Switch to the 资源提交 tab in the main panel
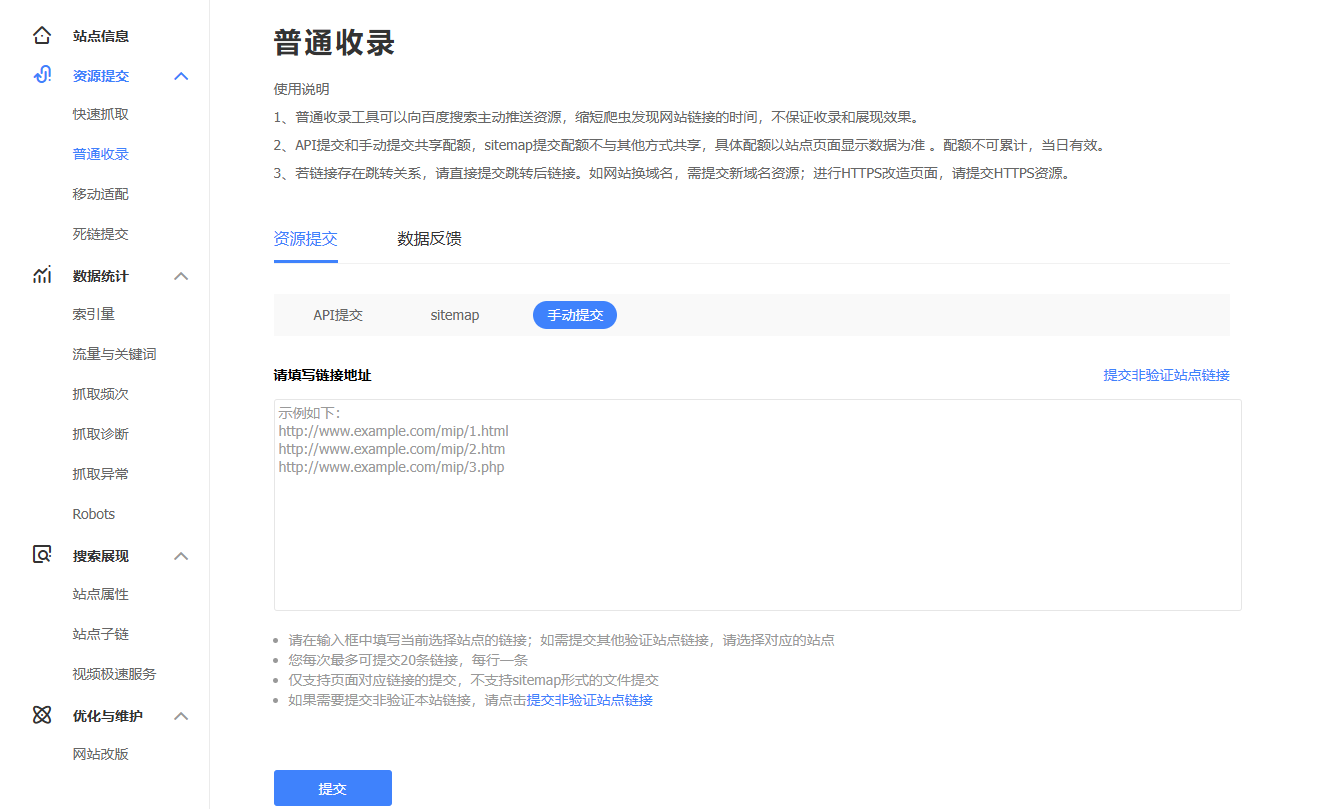 point(306,239)
